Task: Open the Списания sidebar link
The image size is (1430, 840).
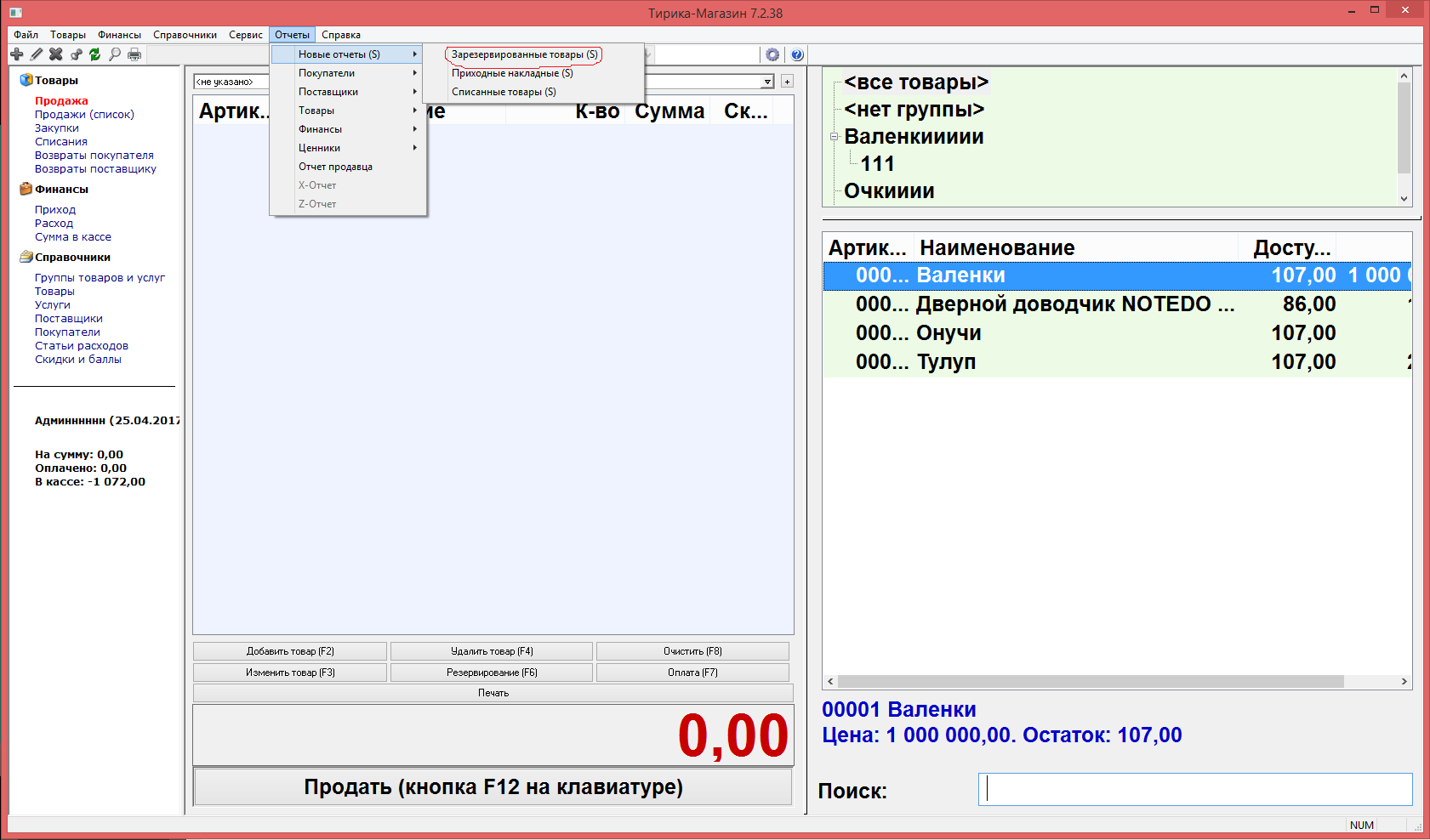Action: point(61,142)
